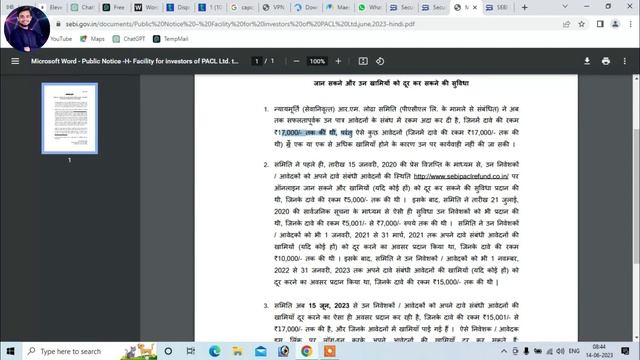640x360 pixels.
Task: Open the volume control in tray
Action: 560,351
